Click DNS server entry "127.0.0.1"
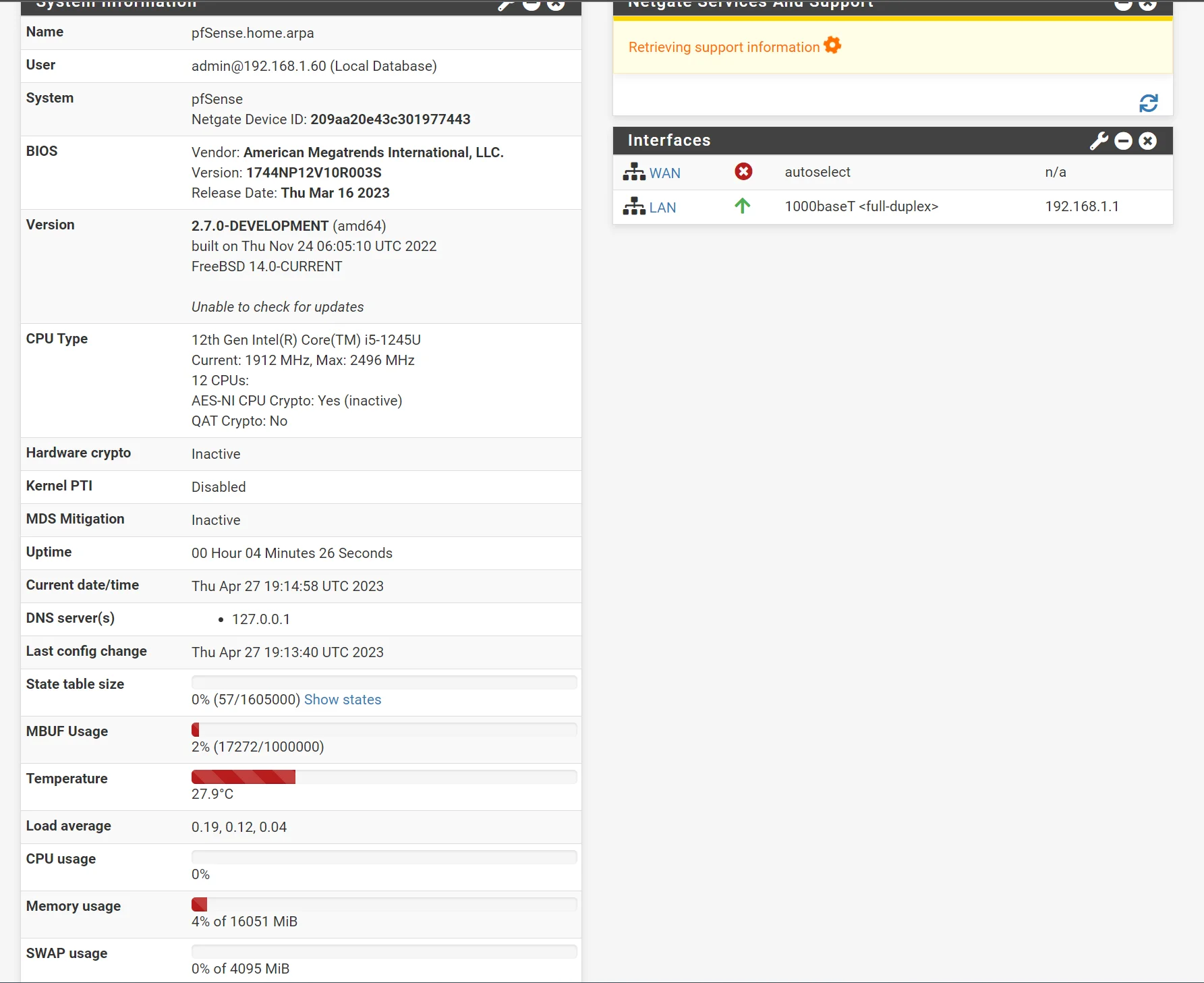Image resolution: width=1204 pixels, height=983 pixels. coord(261,619)
